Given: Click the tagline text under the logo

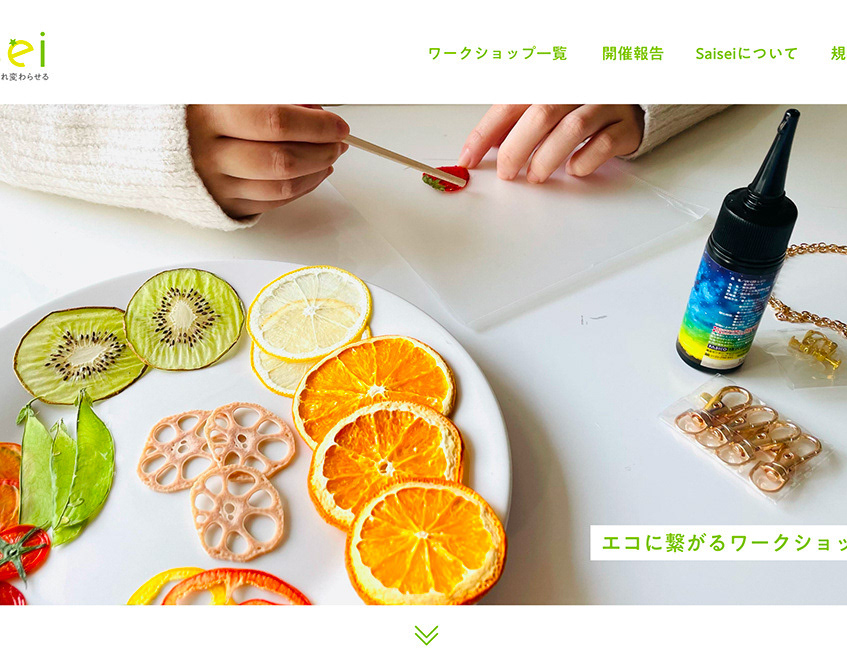Looking at the screenshot, I should click(x=25, y=77).
